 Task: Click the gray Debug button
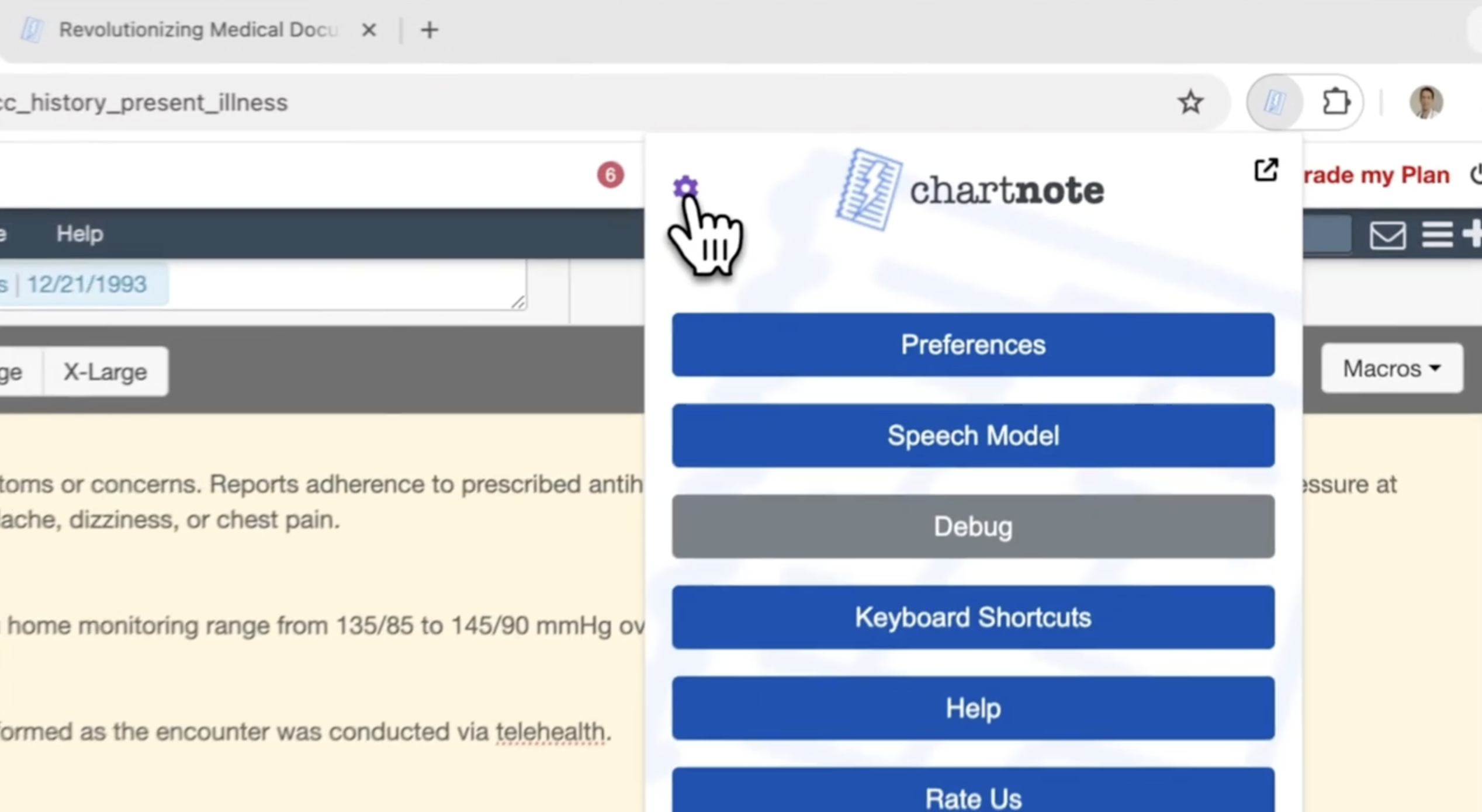click(x=973, y=526)
